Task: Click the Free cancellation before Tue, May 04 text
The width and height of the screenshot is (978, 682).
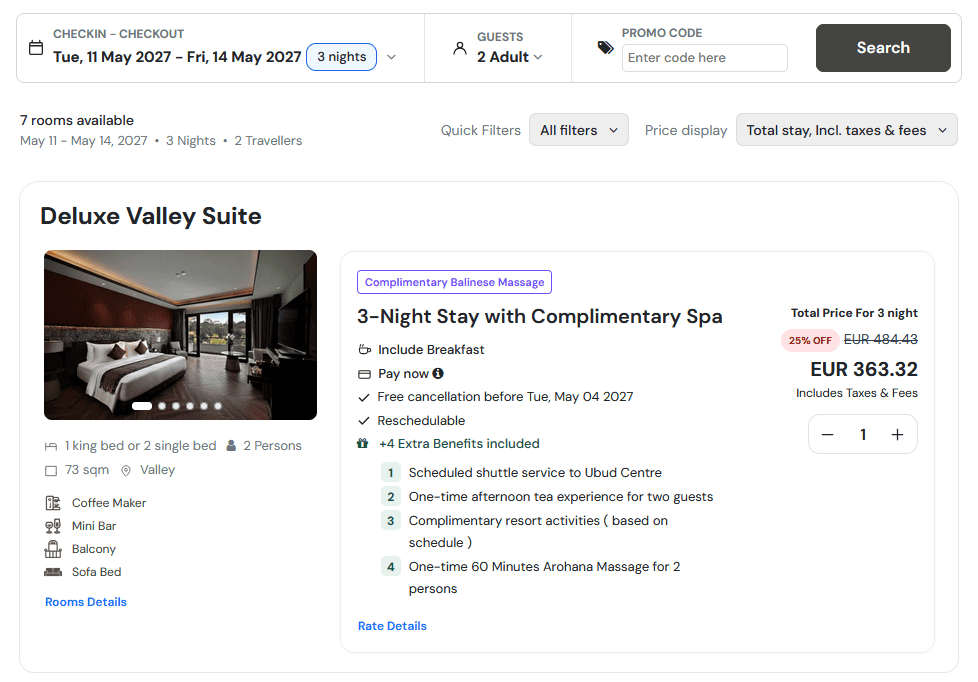Action: pos(505,397)
